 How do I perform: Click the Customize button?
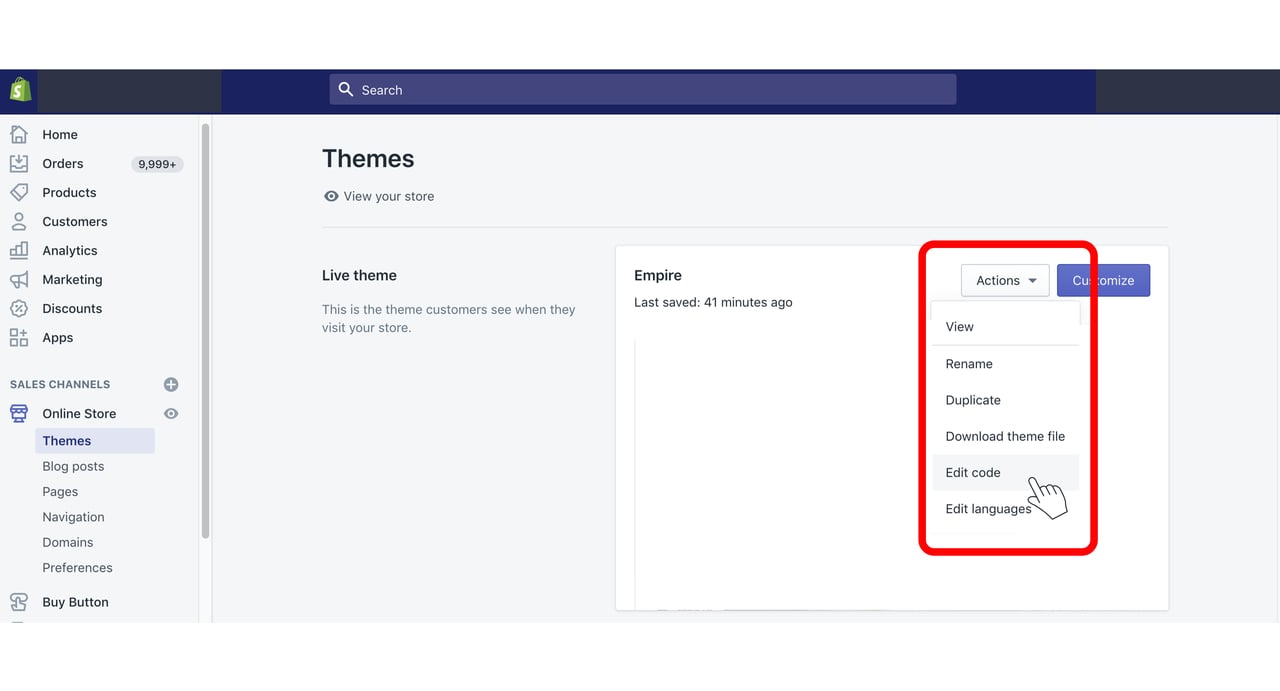pos(1103,280)
